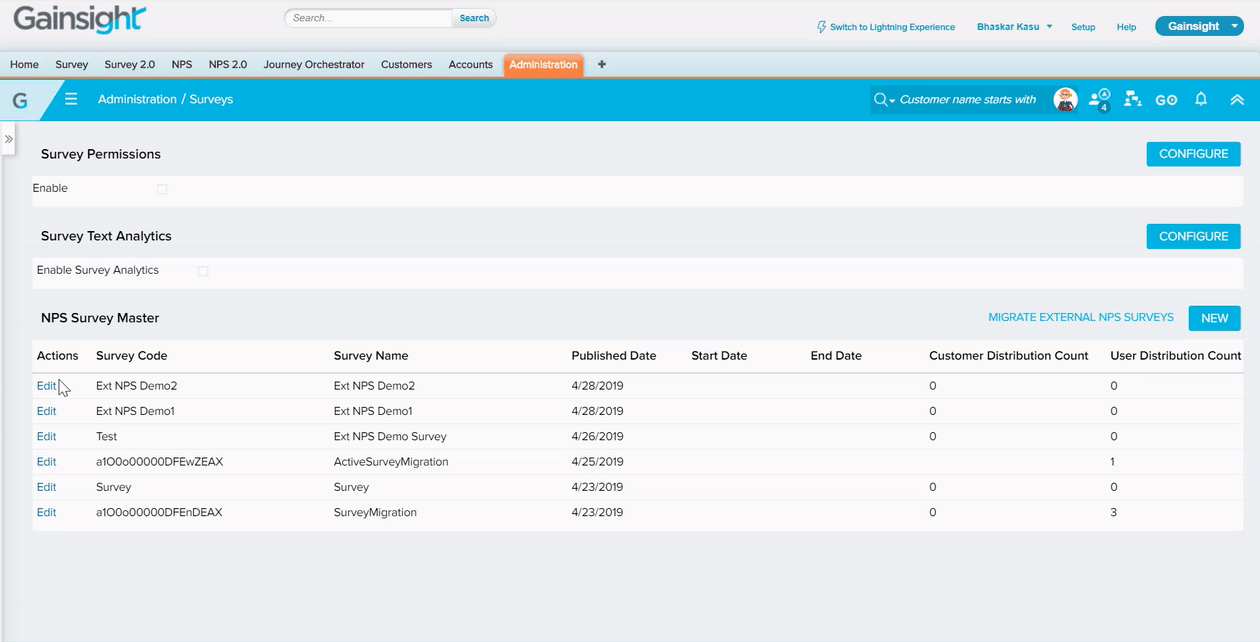Screen dimensions: 1260x642
Task: Add a new tab with the plus icon
Action: pos(601,64)
